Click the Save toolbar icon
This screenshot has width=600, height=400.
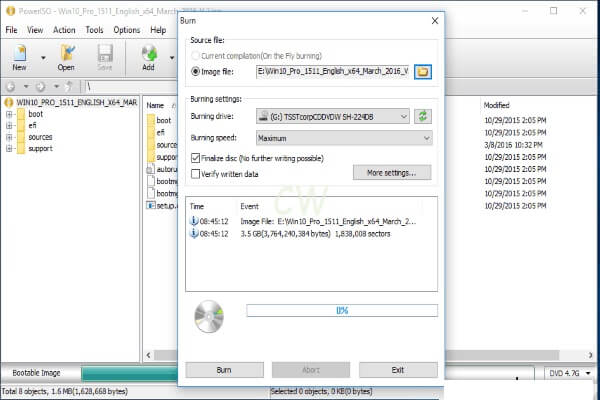105,53
